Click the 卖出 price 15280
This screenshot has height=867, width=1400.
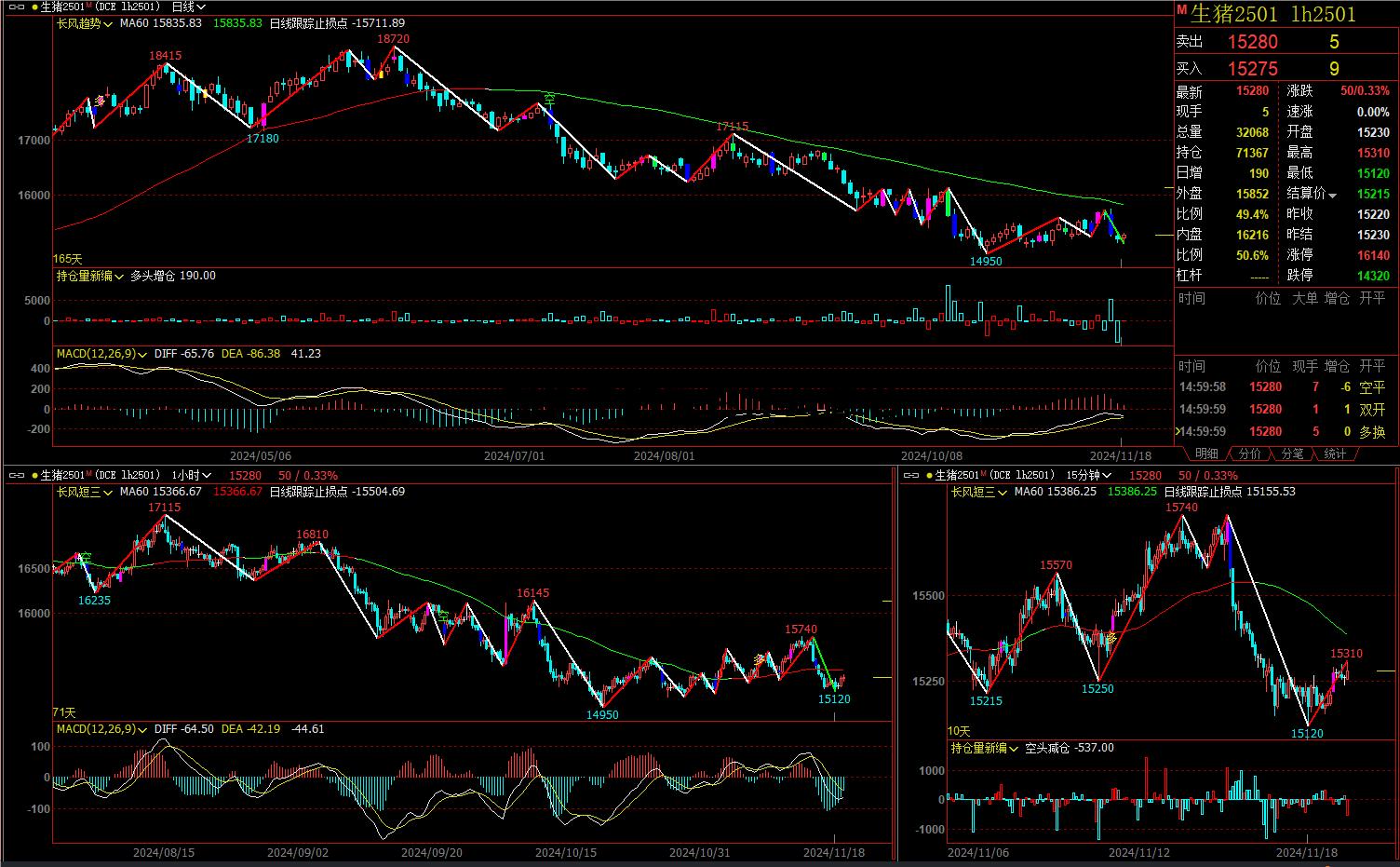1252,42
